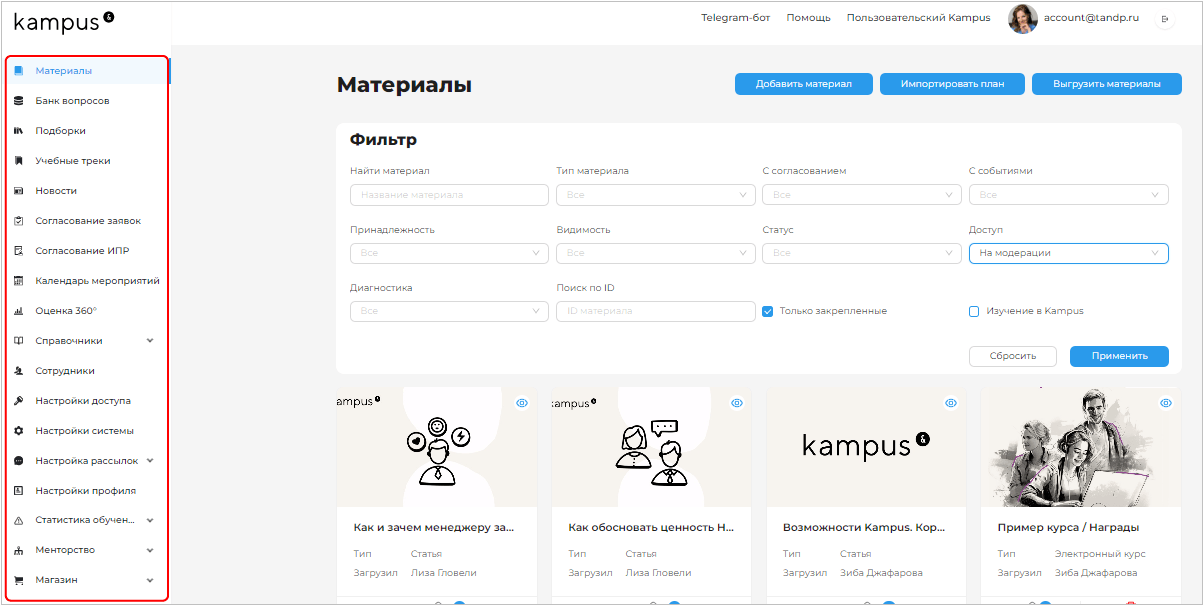Open Оценка 360° chart icon
This screenshot has height=605, width=1203.
click(18, 310)
